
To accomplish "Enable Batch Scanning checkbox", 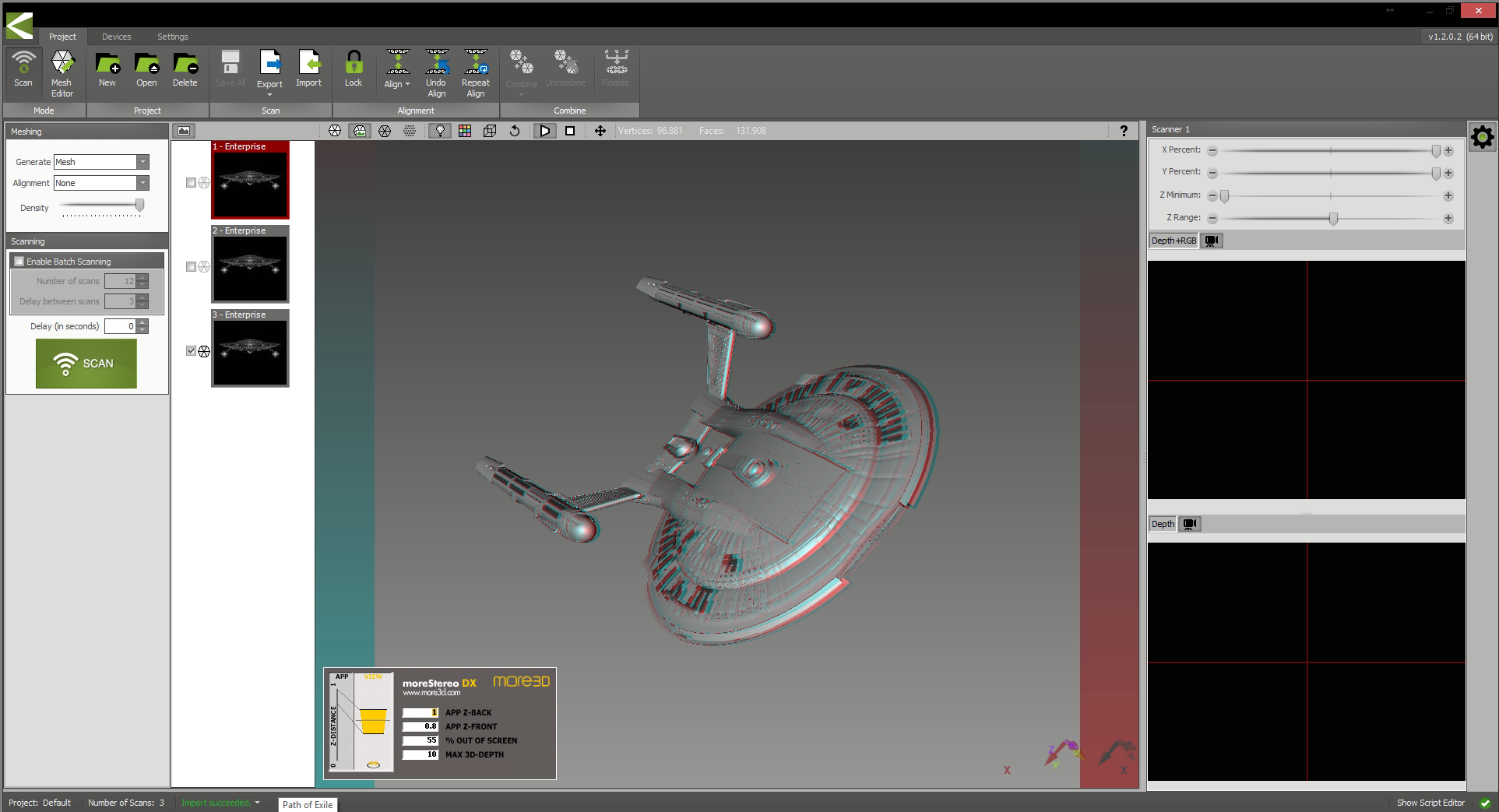I will [19, 262].
